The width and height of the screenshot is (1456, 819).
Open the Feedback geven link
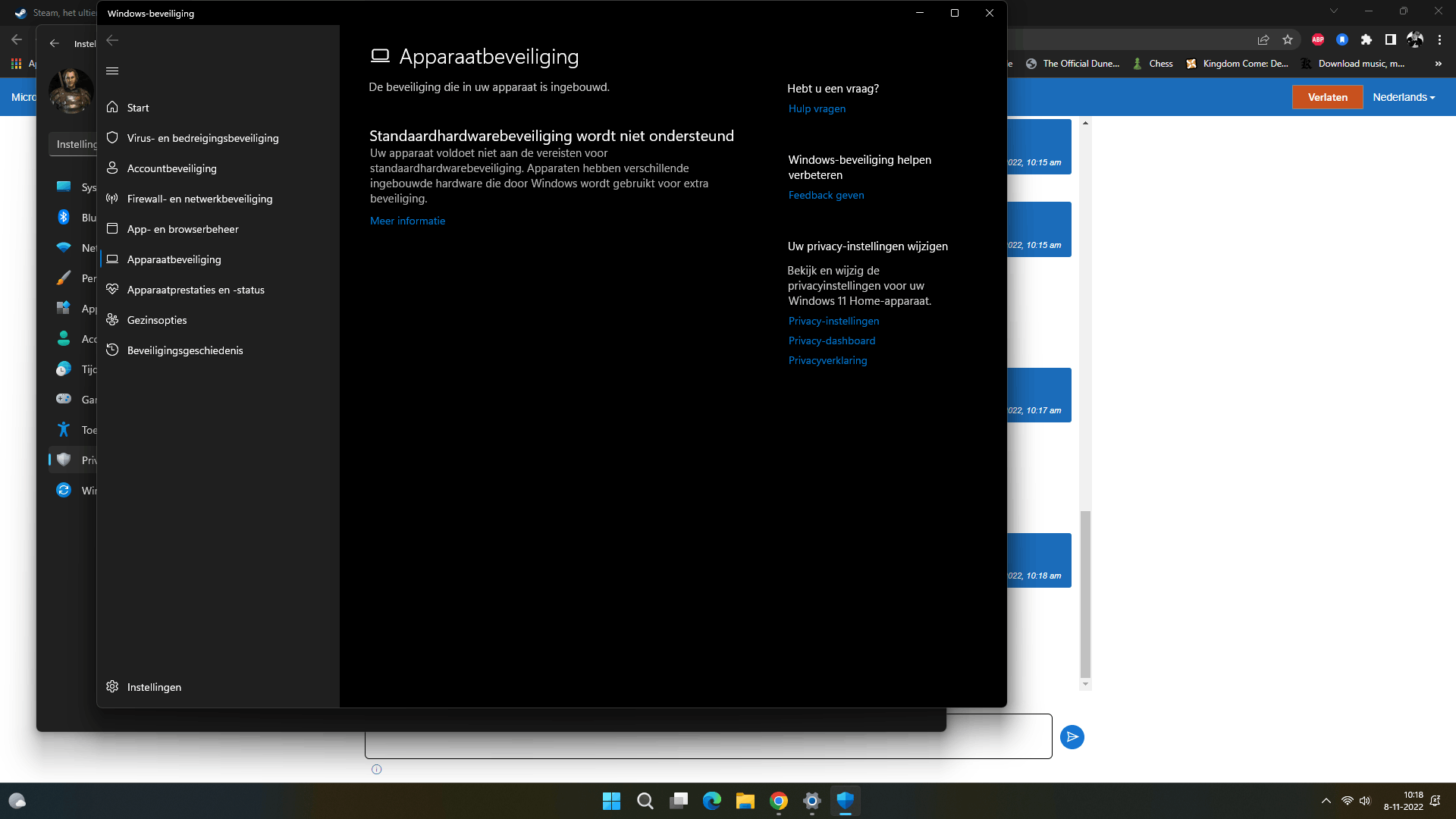826,195
